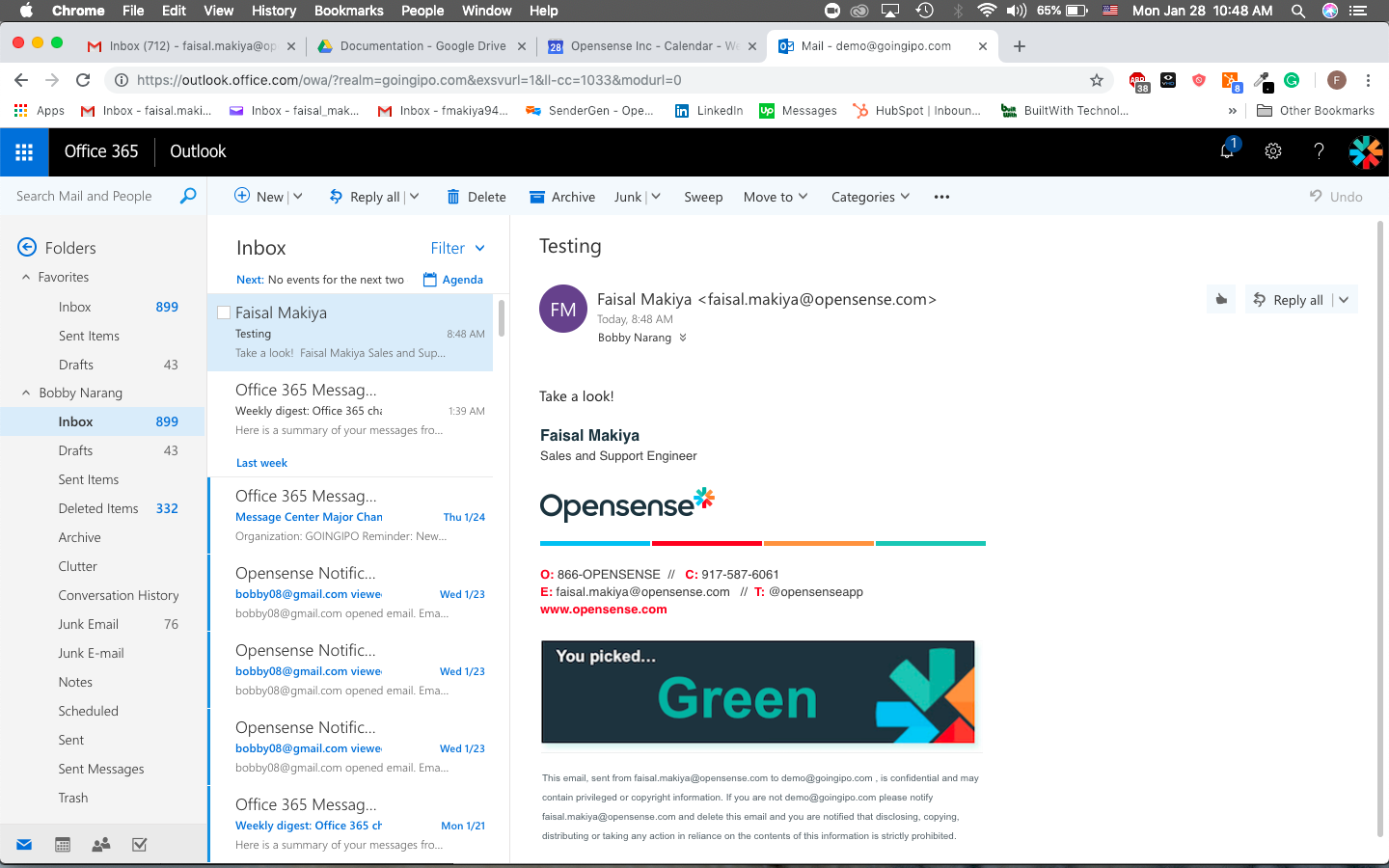Open the settings gear in Outlook header

coord(1273,151)
